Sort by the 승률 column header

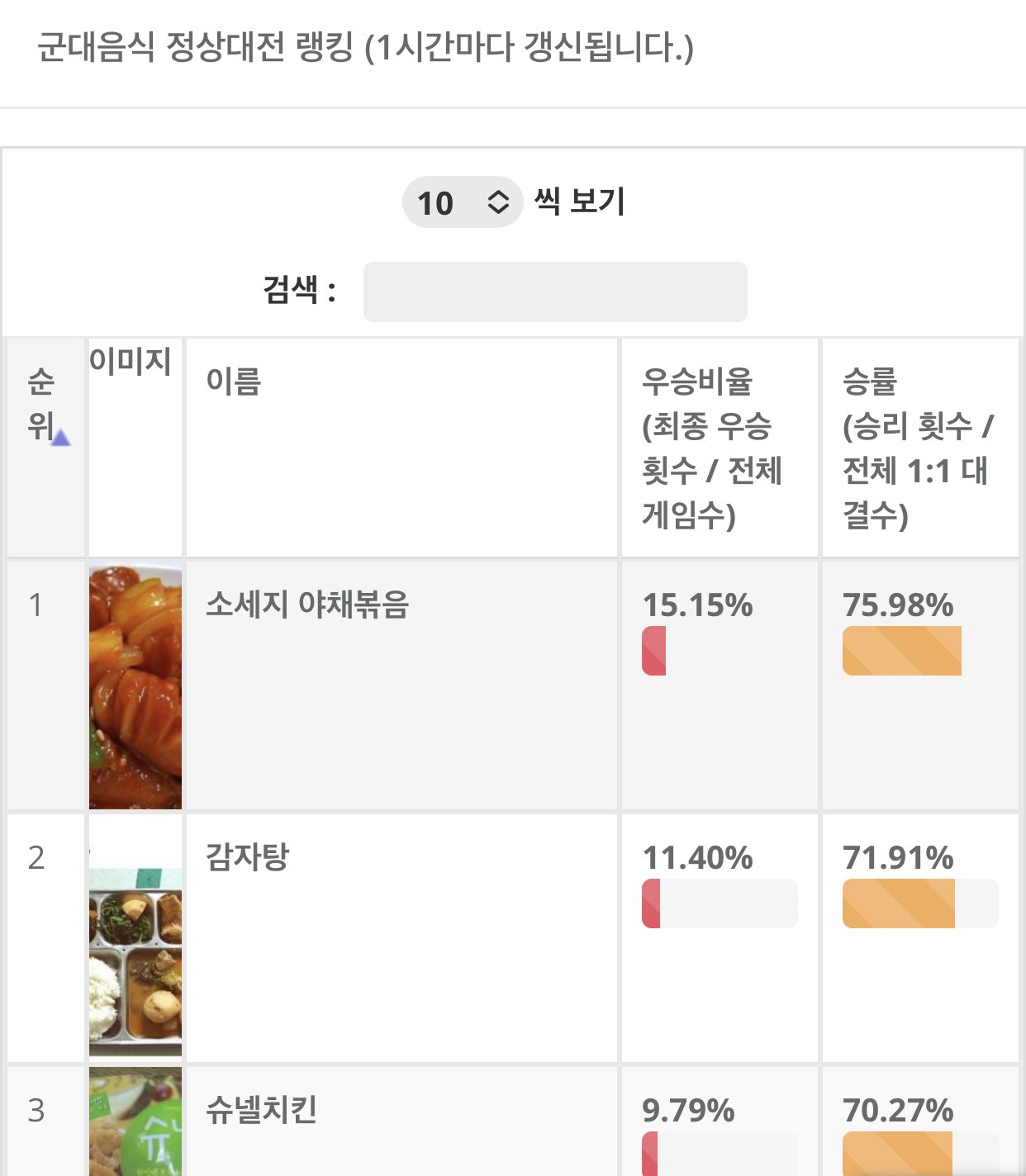point(917,448)
